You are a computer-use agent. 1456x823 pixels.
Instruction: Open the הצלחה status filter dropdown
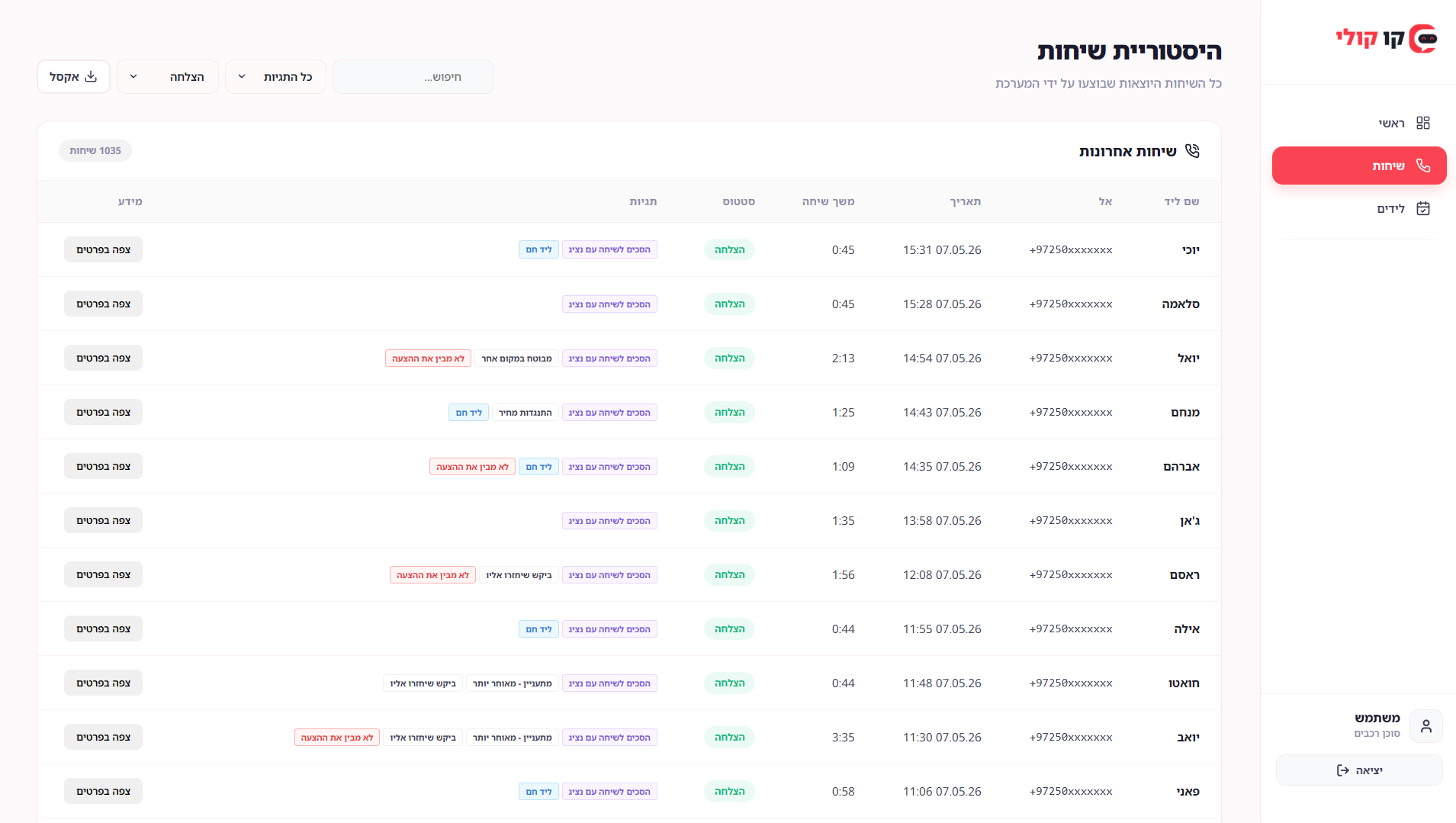click(x=168, y=76)
